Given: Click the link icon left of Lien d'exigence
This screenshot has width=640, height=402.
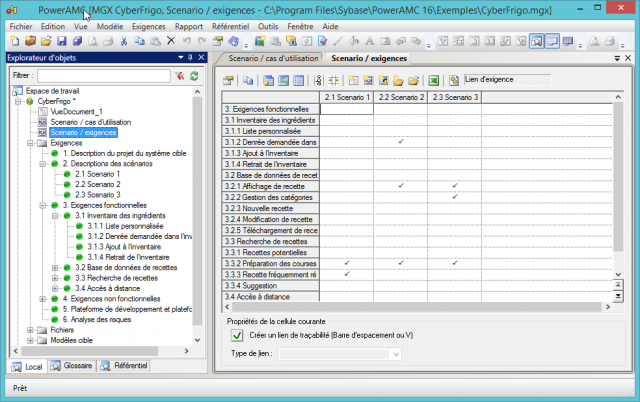Looking at the screenshot, I should click(454, 80).
